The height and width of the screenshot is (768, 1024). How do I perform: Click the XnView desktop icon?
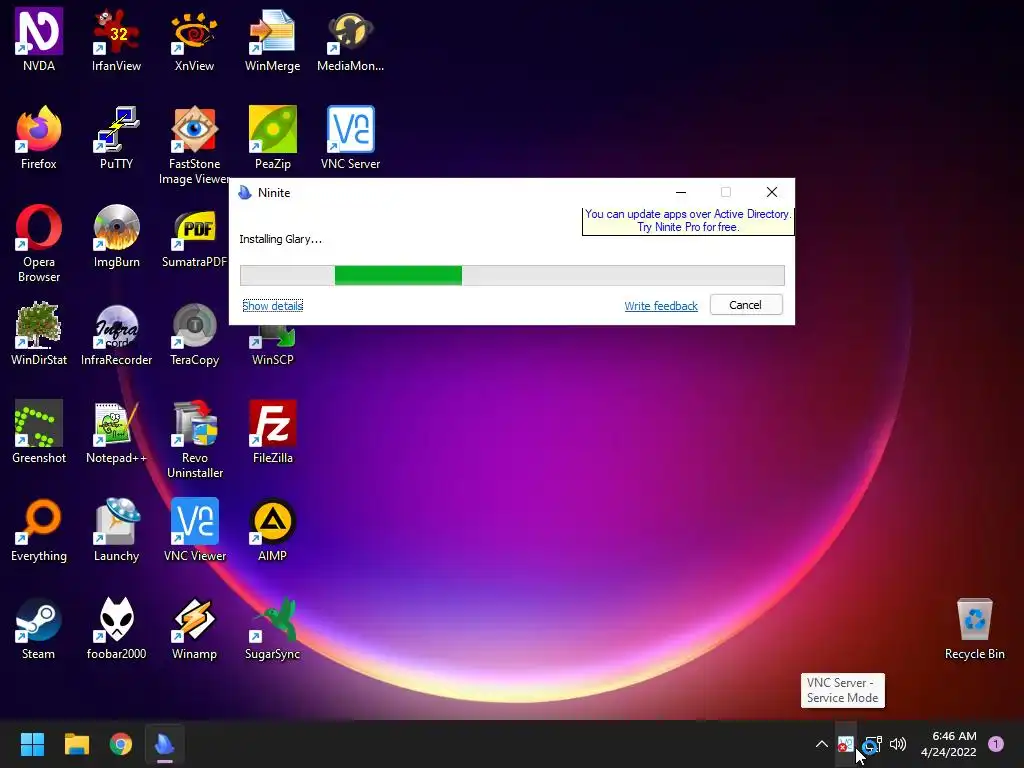point(194,39)
